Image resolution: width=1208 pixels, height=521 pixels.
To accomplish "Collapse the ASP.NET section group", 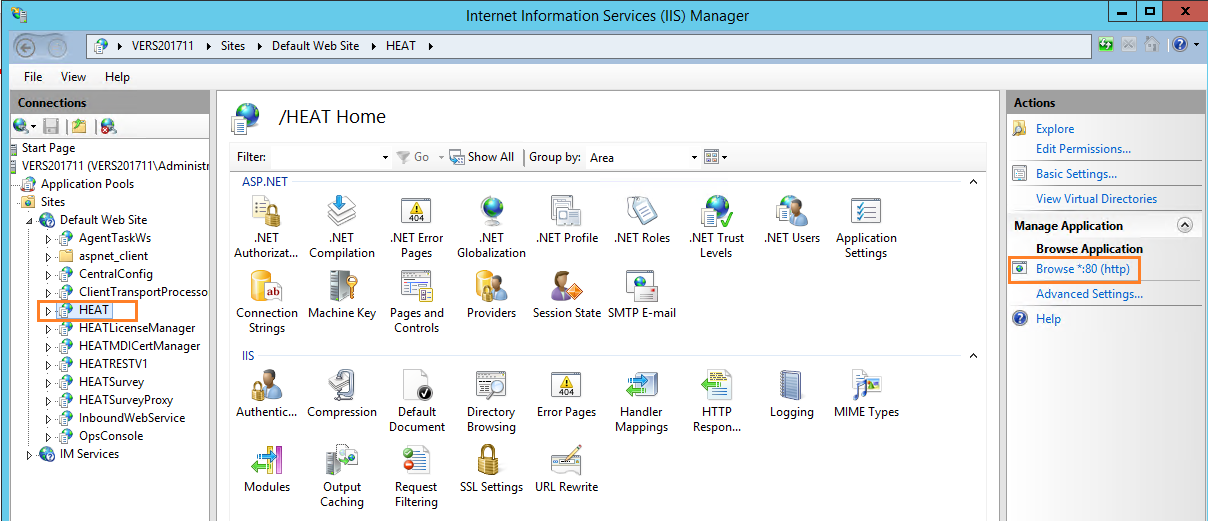I will 972,181.
